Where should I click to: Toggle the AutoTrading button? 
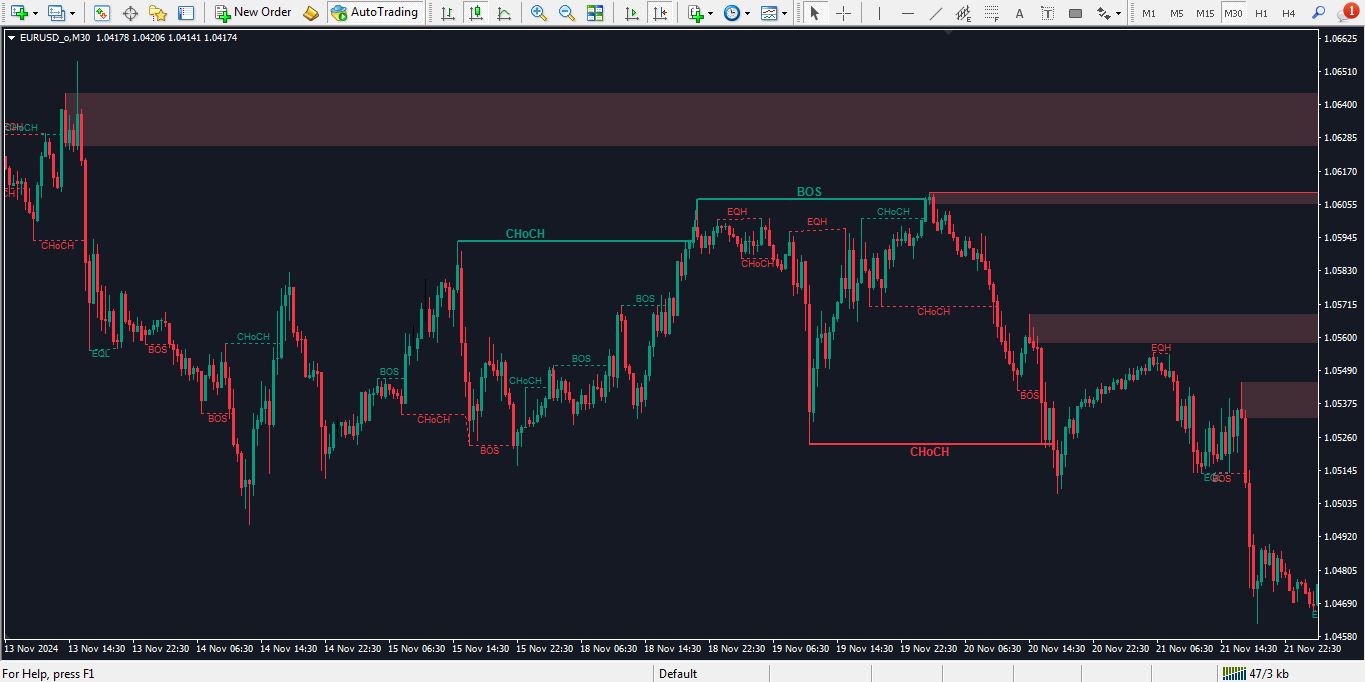tap(374, 13)
